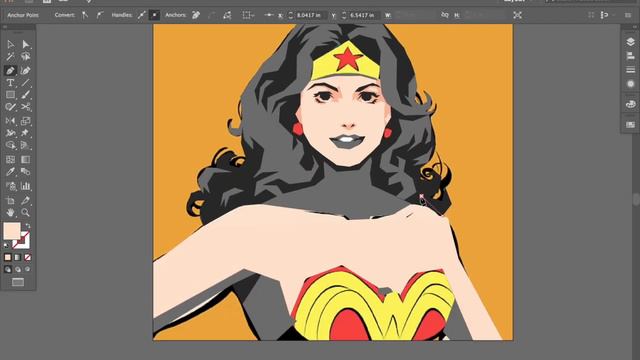Select the Width/Warp tool
This screenshot has height=360, width=640.
pos(10,133)
